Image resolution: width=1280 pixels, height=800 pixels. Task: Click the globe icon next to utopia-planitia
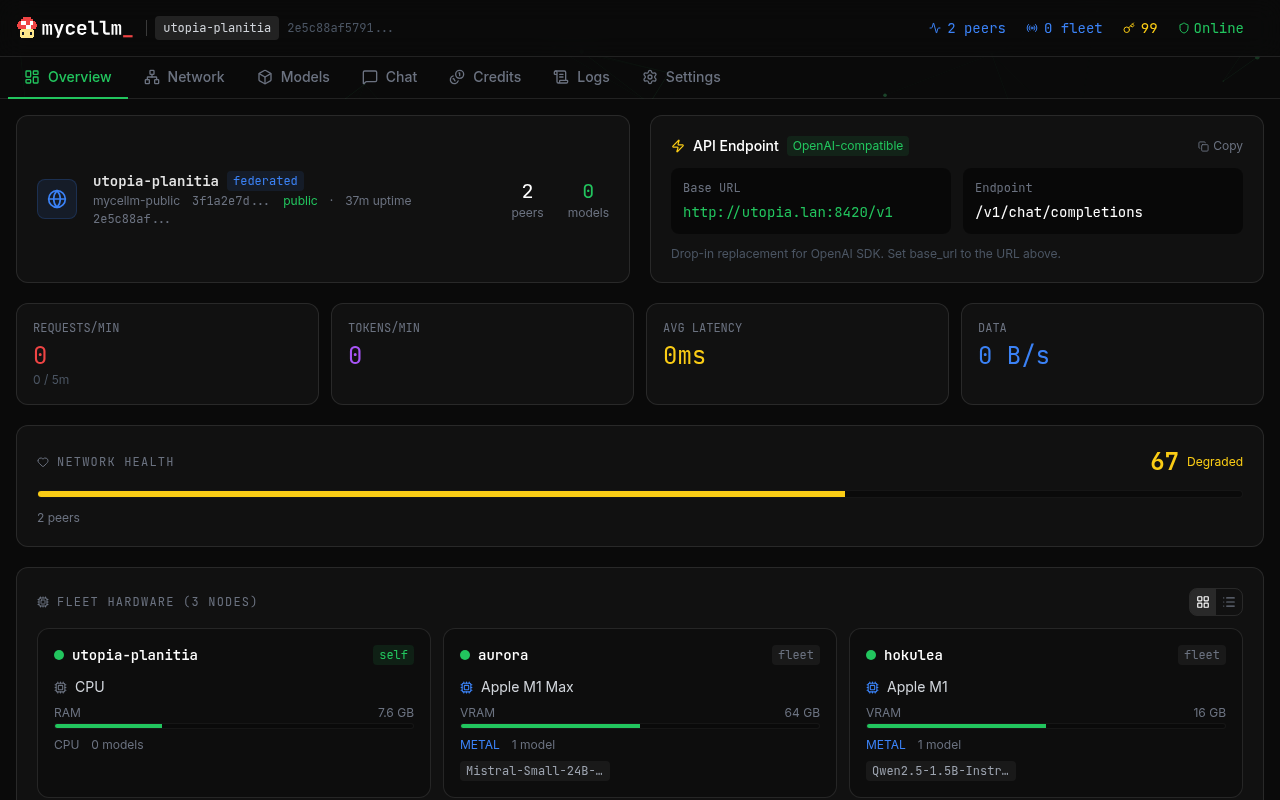coord(57,198)
